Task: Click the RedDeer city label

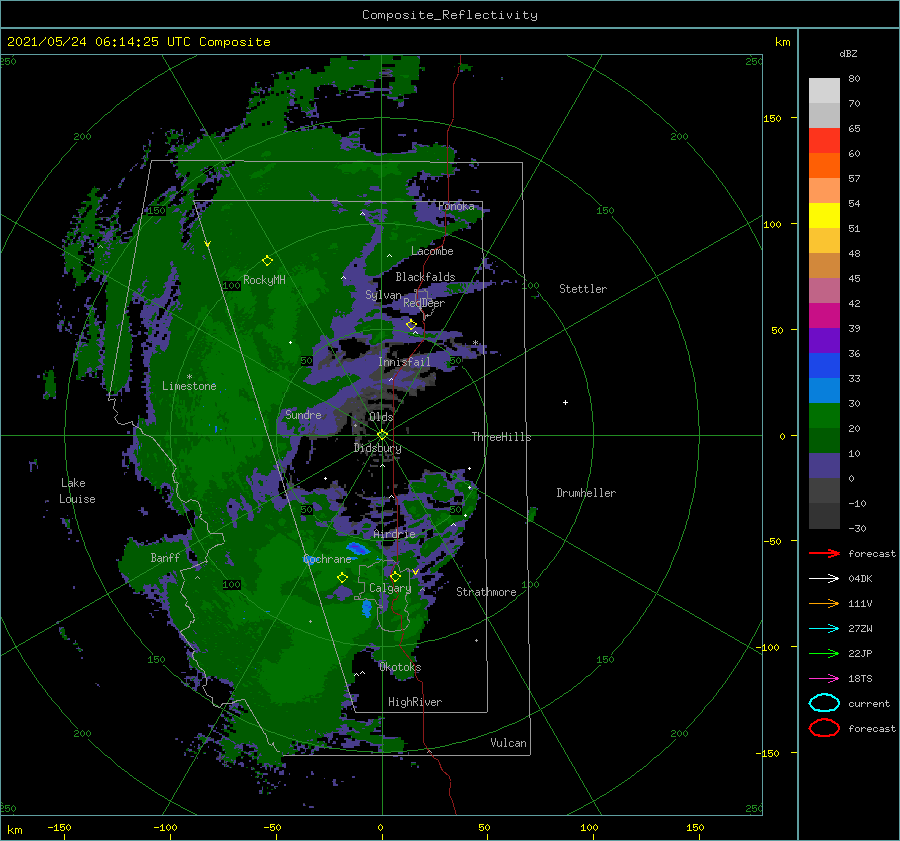Action: coord(424,303)
